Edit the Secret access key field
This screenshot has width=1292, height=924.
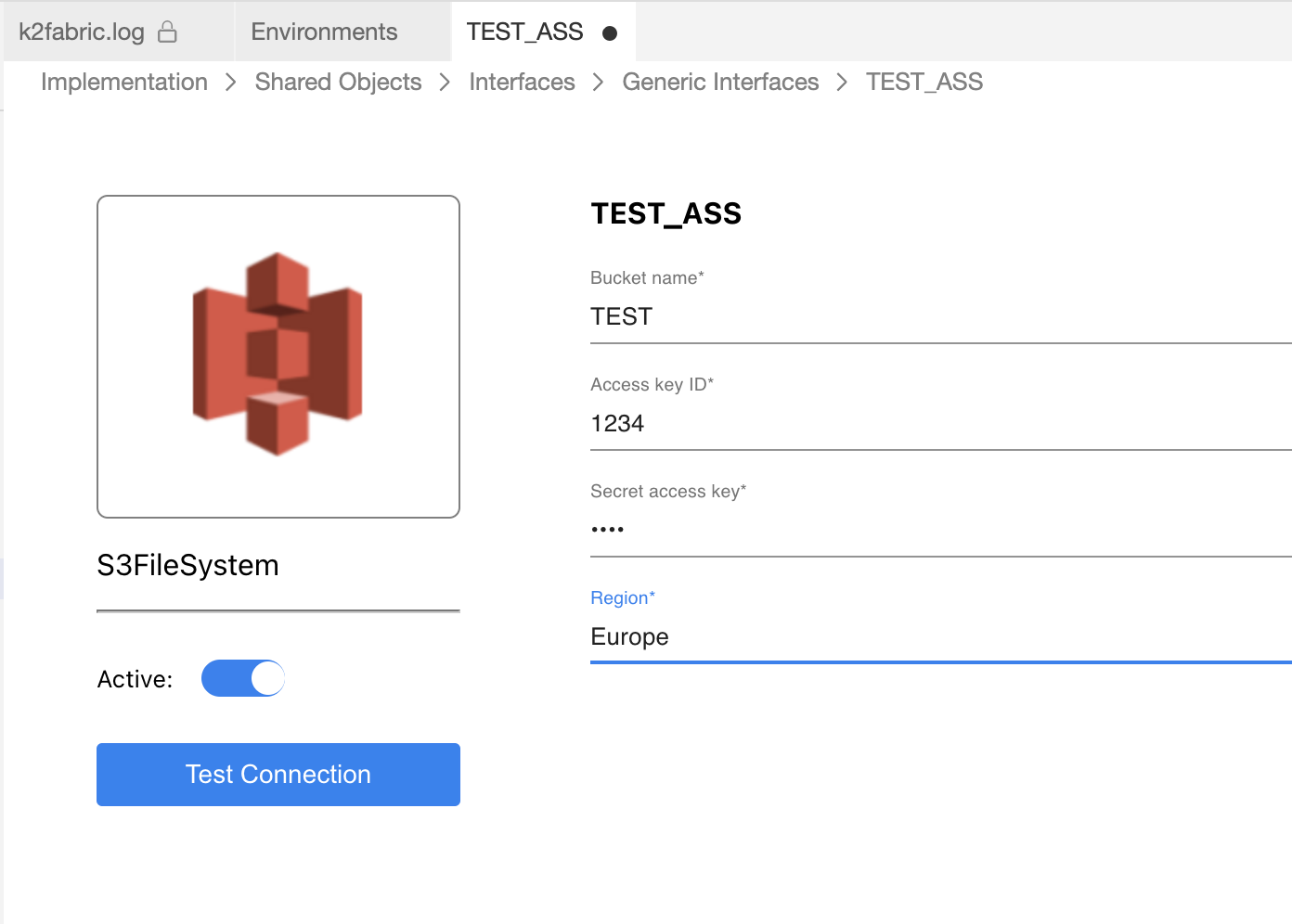coord(941,531)
